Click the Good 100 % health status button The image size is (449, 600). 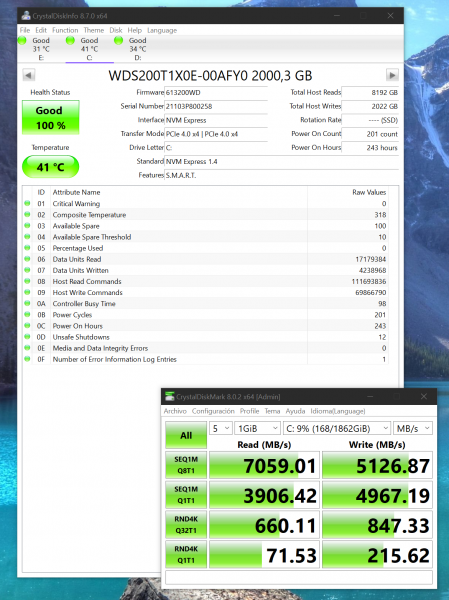pyautogui.click(x=51, y=117)
